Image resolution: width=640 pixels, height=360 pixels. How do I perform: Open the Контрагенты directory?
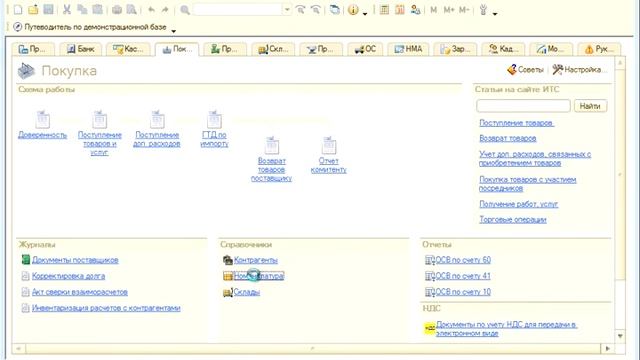256,260
